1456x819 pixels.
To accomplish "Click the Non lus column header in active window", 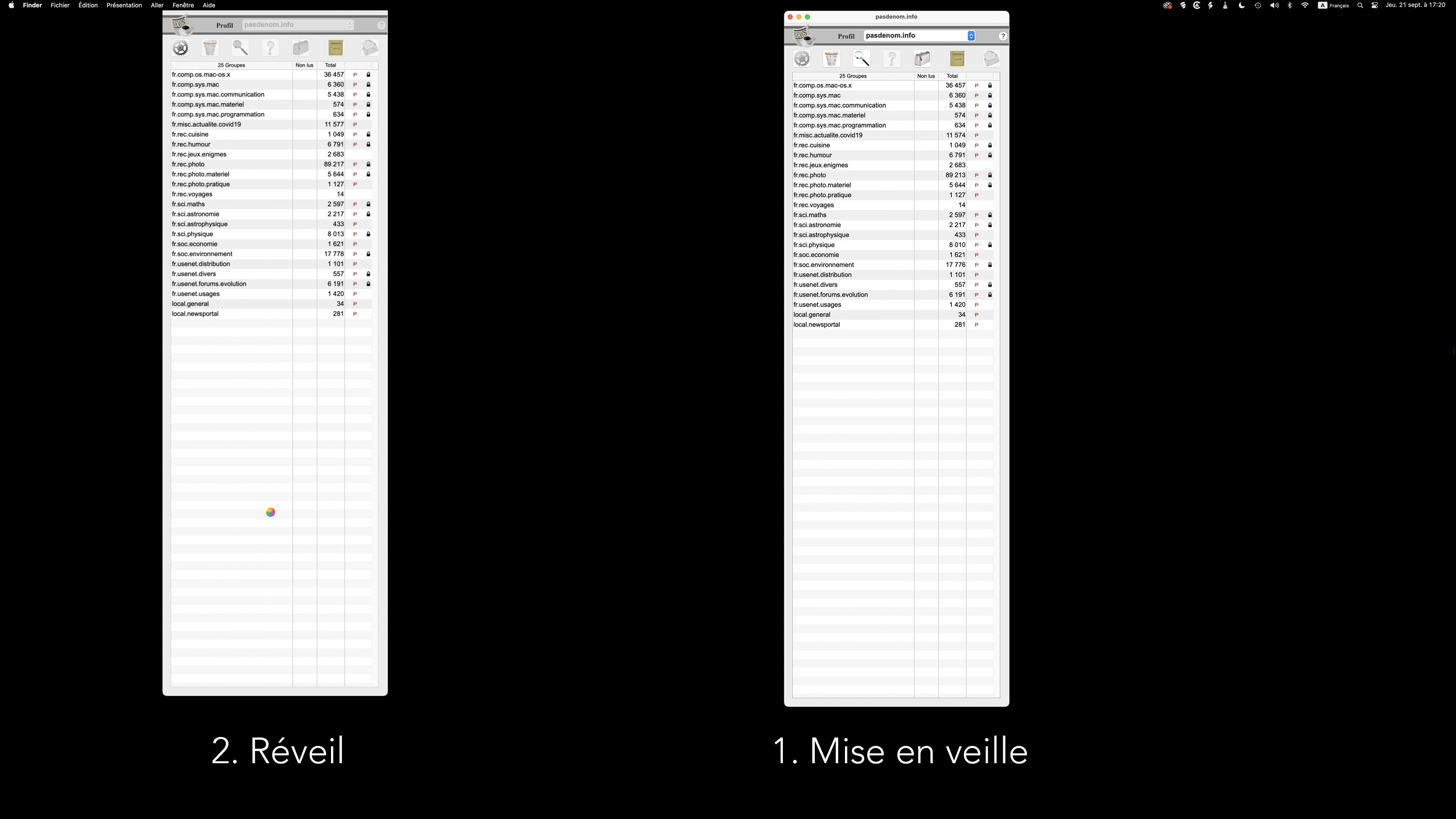I will click(x=926, y=76).
